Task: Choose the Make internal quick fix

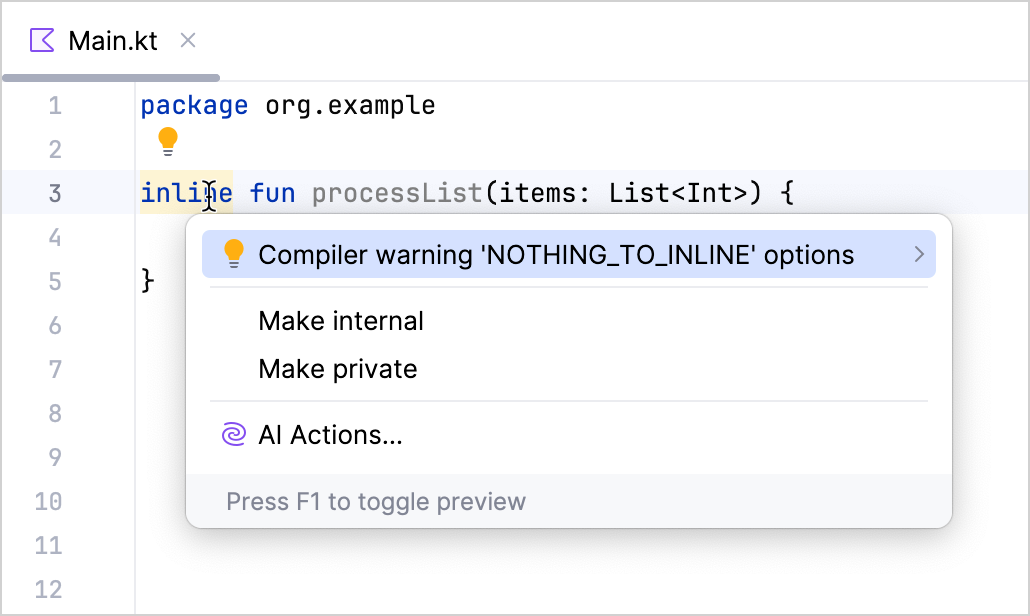Action: click(341, 321)
